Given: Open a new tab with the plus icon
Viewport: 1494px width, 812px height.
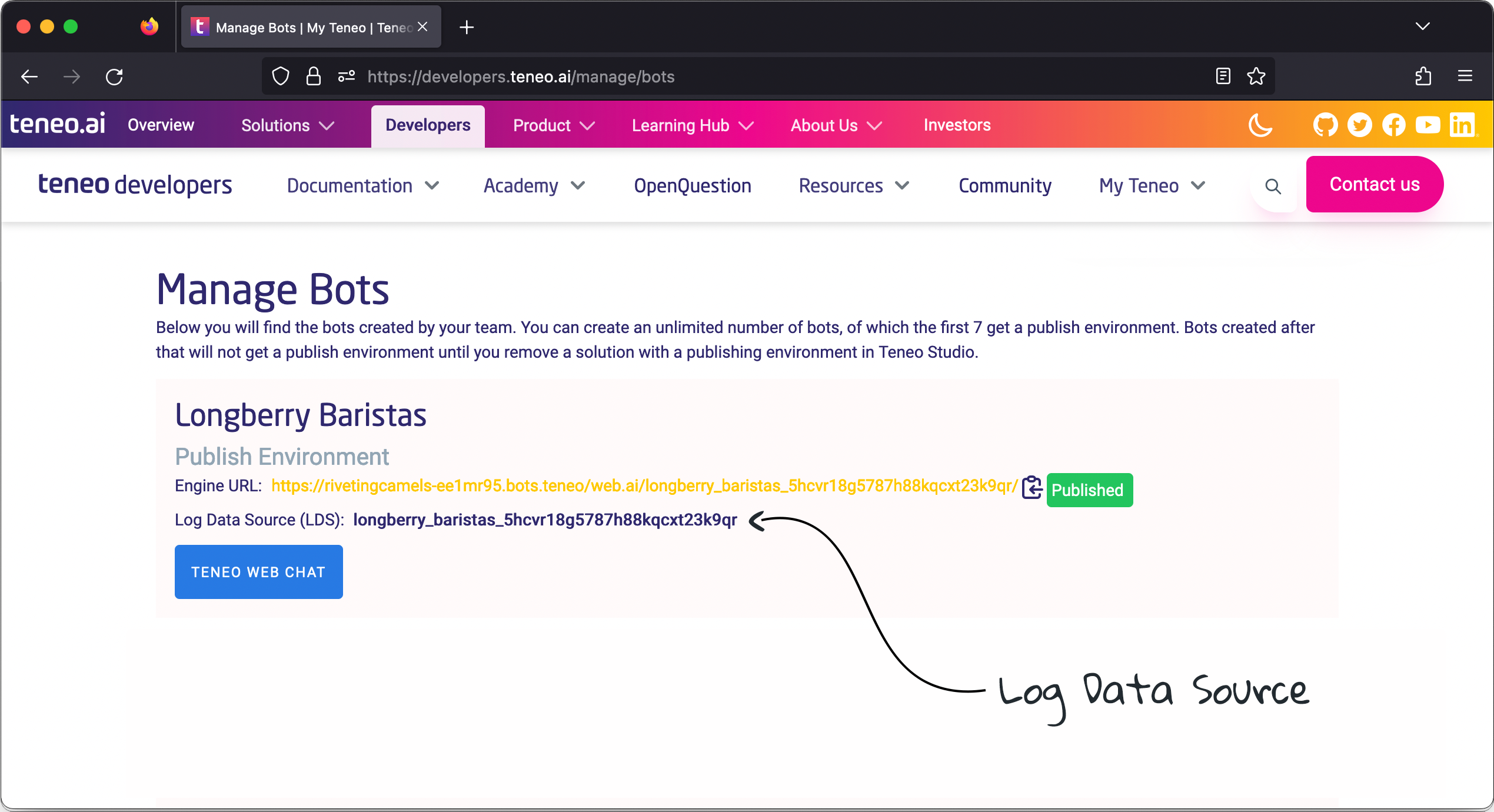Looking at the screenshot, I should [x=467, y=27].
